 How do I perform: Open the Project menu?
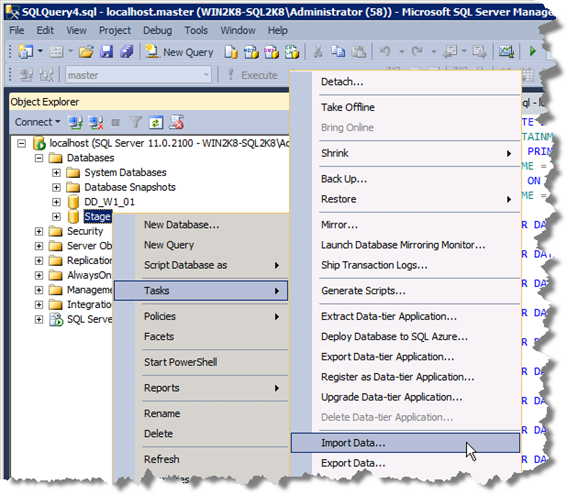click(115, 30)
